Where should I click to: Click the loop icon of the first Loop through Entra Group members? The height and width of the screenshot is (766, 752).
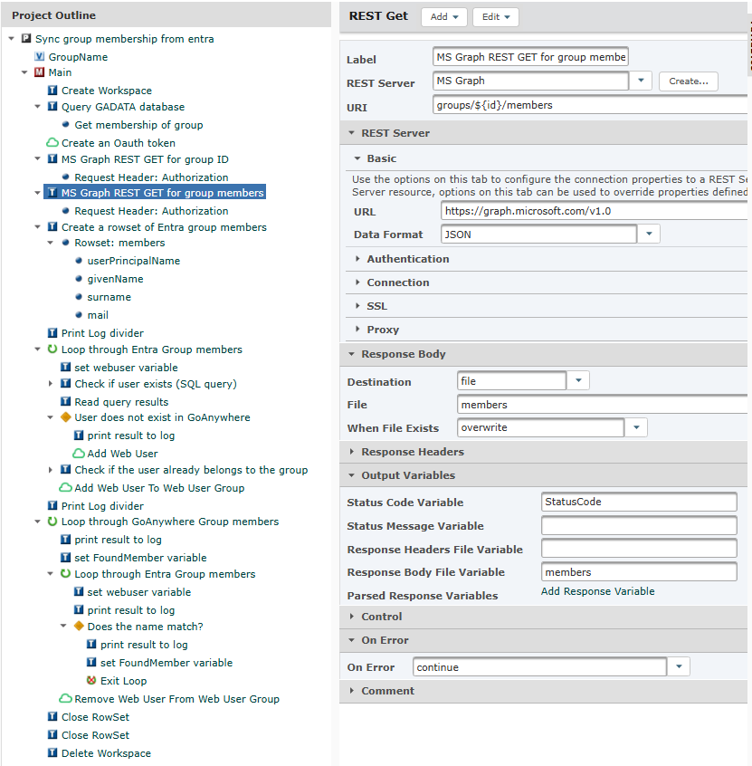click(x=52, y=349)
